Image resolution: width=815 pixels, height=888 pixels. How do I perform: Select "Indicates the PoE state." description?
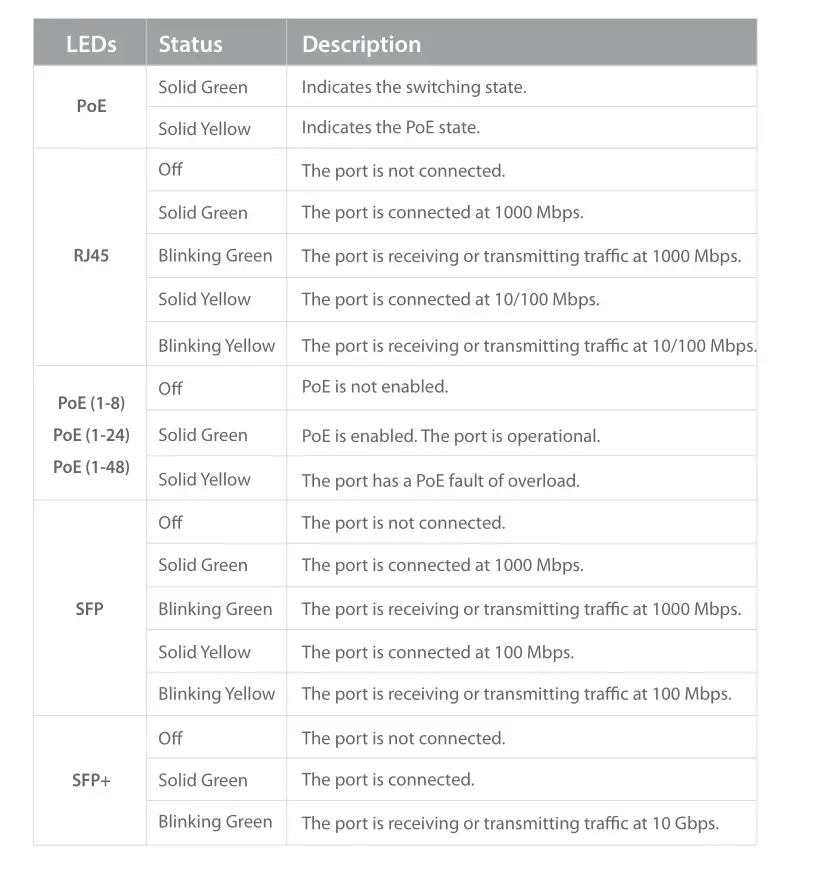click(x=390, y=128)
